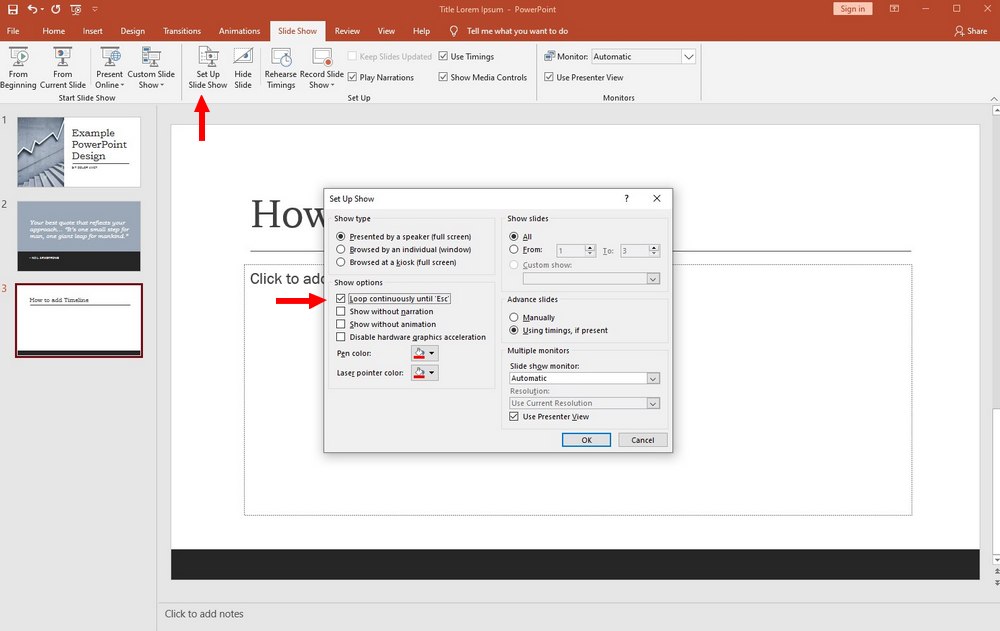Click the dialog Help question mark
This screenshot has width=1000, height=631.
(626, 198)
